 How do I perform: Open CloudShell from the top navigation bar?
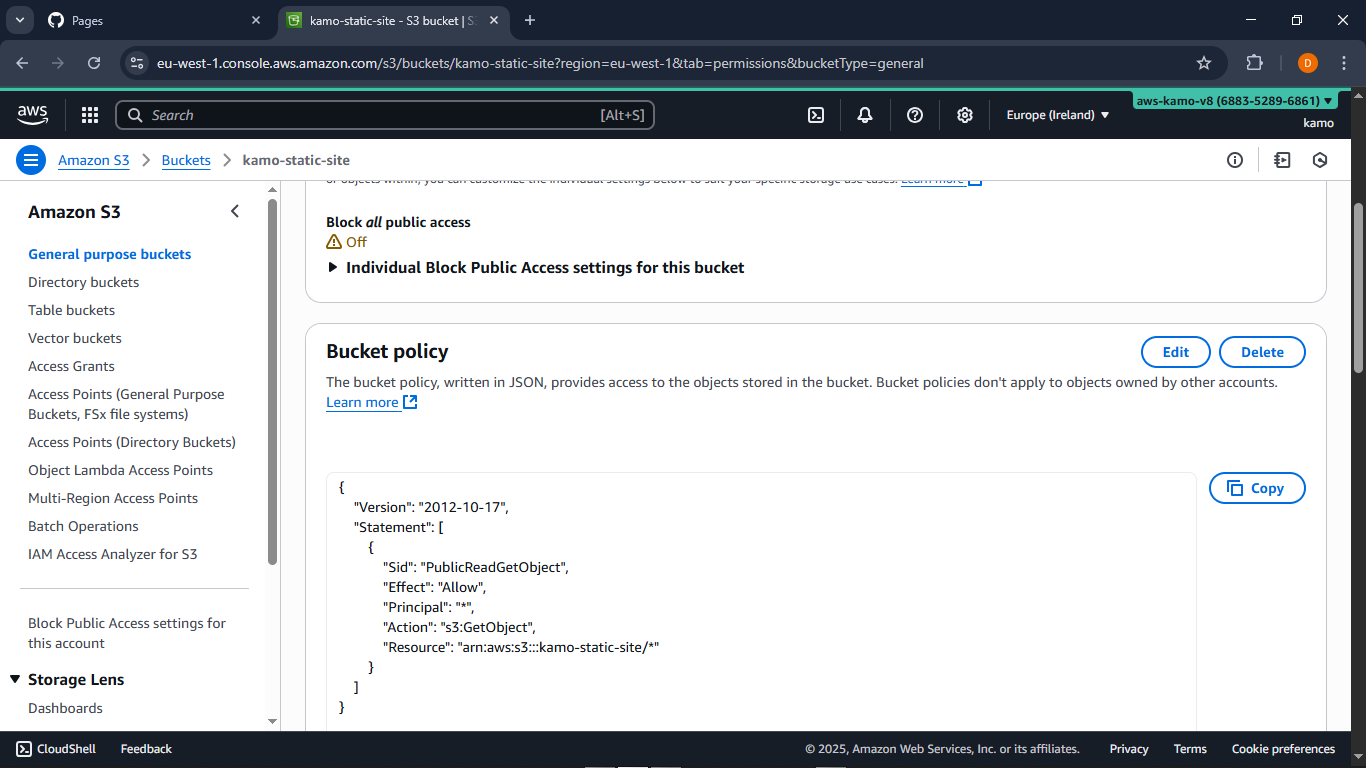coord(815,115)
